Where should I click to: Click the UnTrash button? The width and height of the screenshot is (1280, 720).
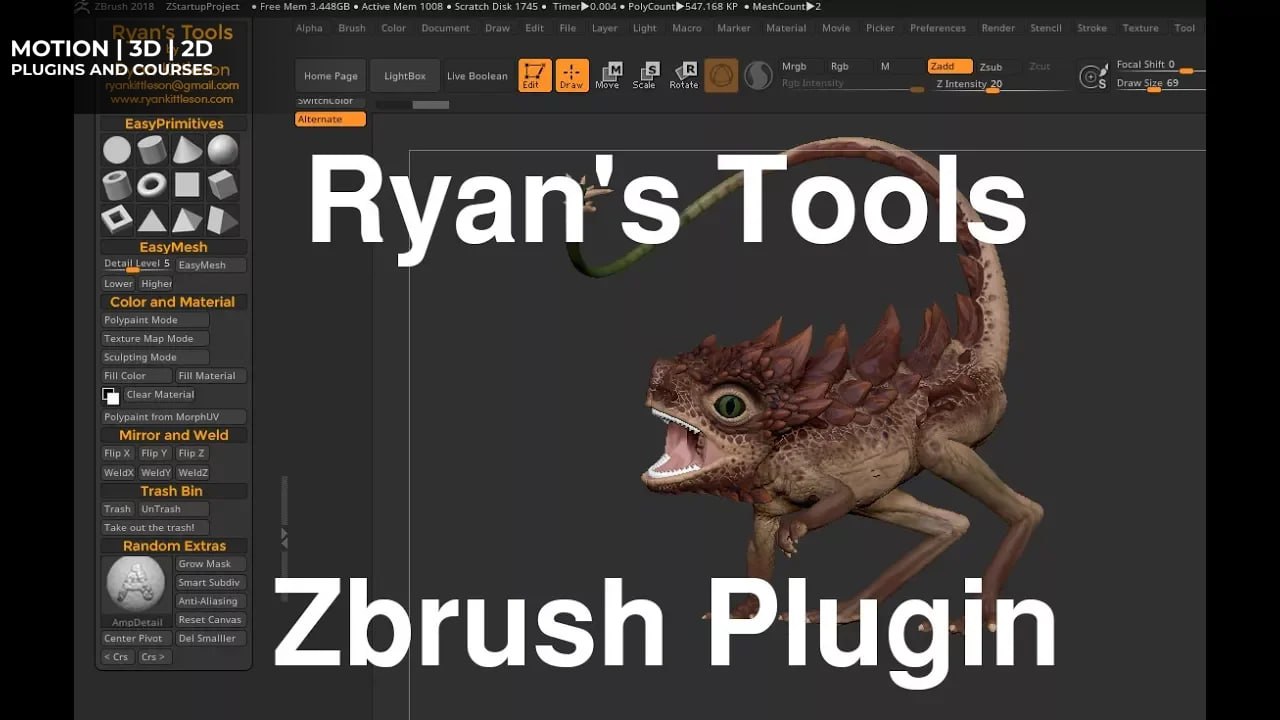coord(174,509)
